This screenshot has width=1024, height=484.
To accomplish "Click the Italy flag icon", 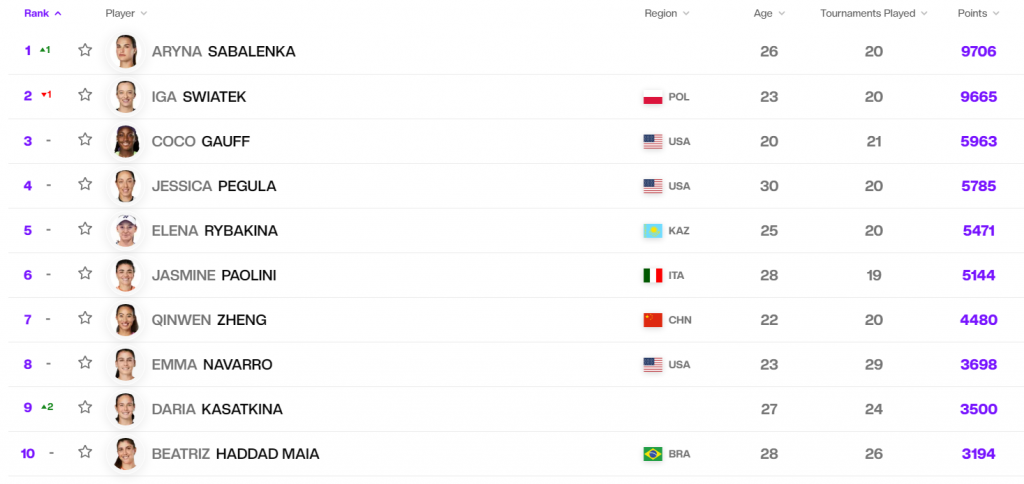I will point(653,275).
